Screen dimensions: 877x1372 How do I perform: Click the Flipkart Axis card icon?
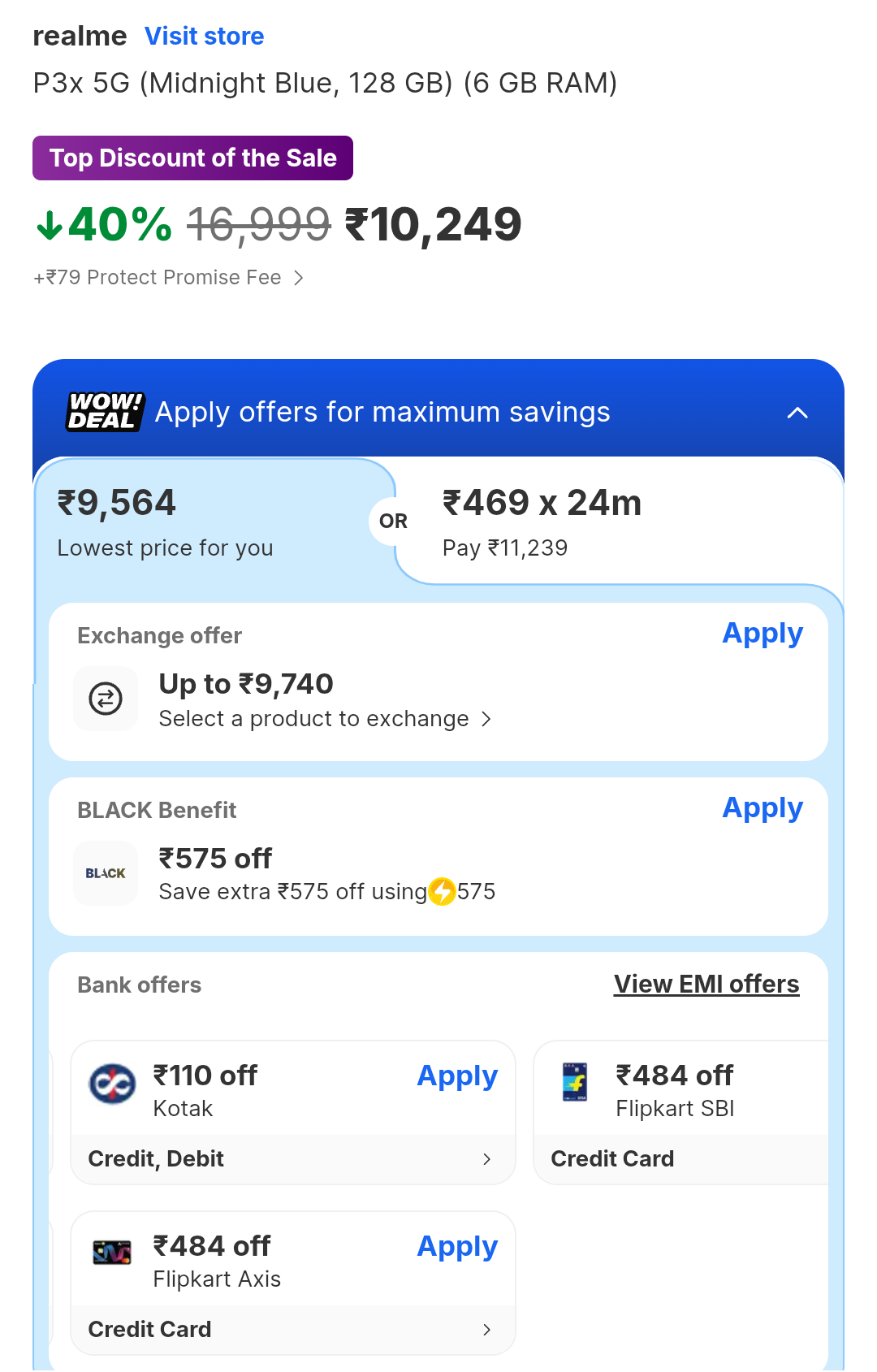(x=112, y=1253)
